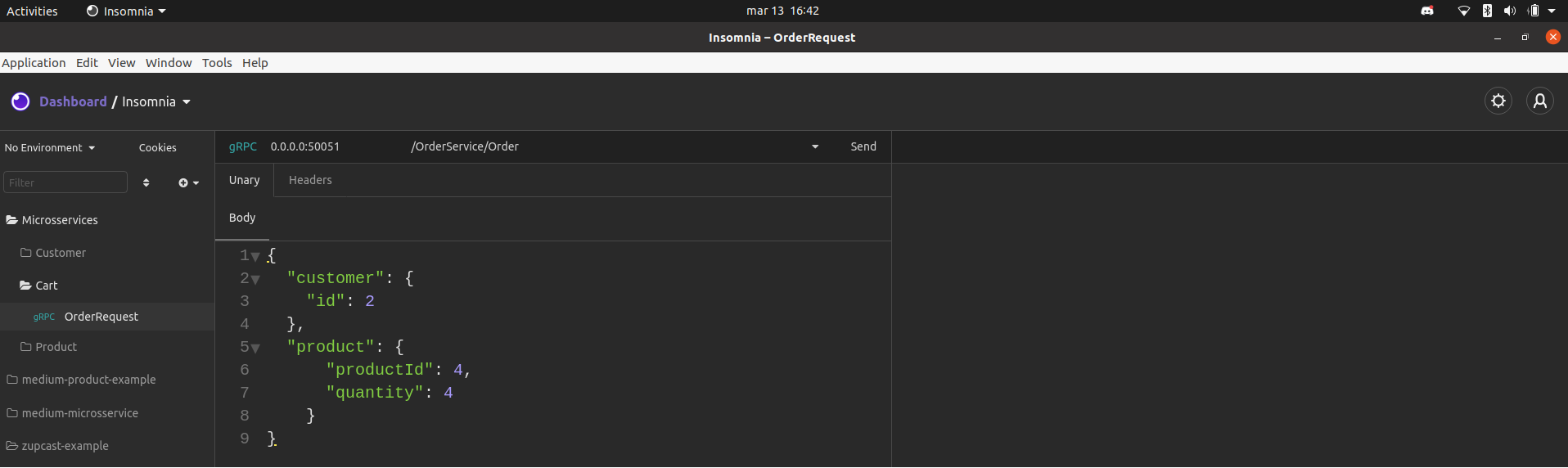The image size is (1568, 468).
Task: Fold the customer block at line 2
Action: tap(255, 280)
